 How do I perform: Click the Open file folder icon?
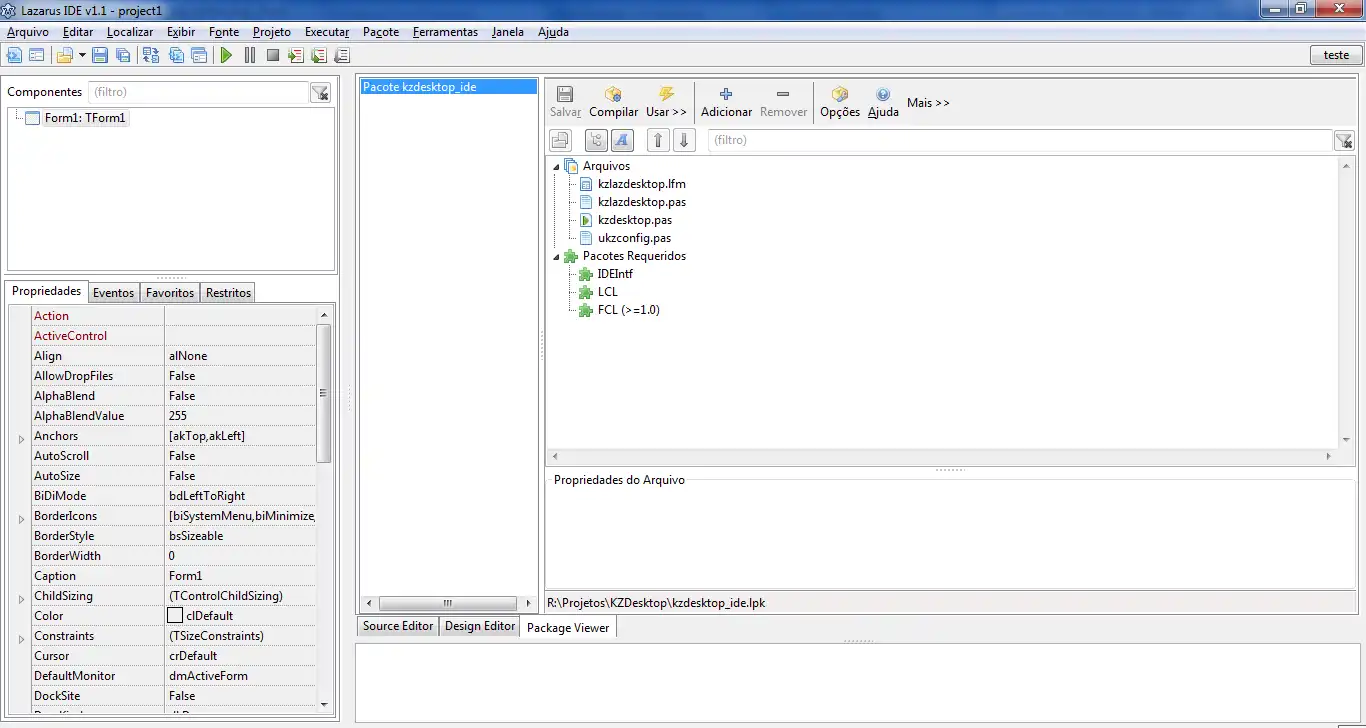click(64, 55)
